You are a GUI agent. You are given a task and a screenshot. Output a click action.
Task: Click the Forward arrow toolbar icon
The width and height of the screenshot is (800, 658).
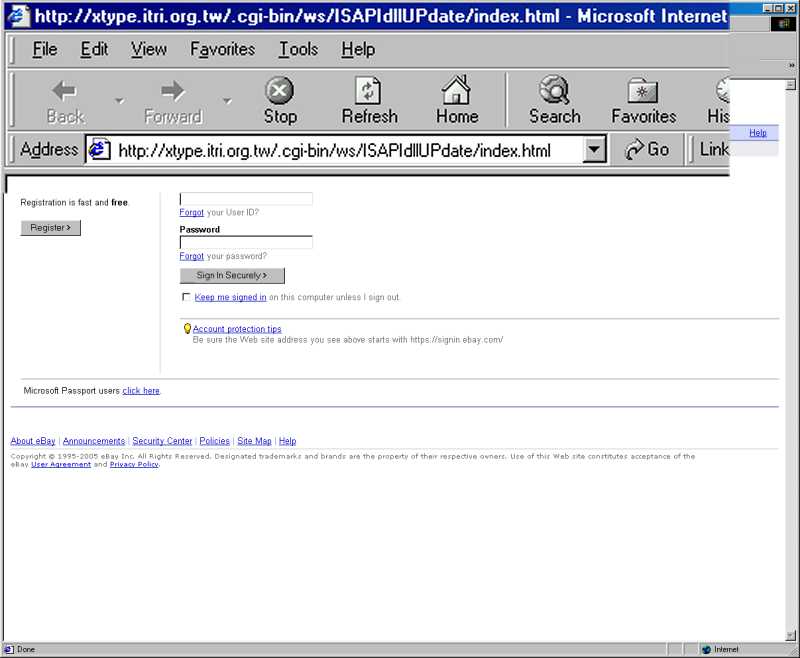(172, 92)
